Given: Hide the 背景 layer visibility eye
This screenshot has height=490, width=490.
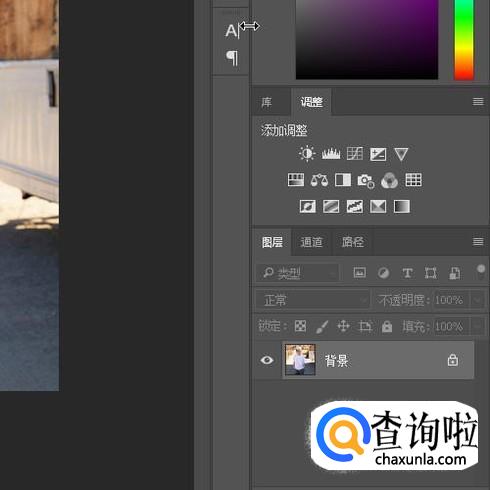Looking at the screenshot, I should [x=267, y=360].
